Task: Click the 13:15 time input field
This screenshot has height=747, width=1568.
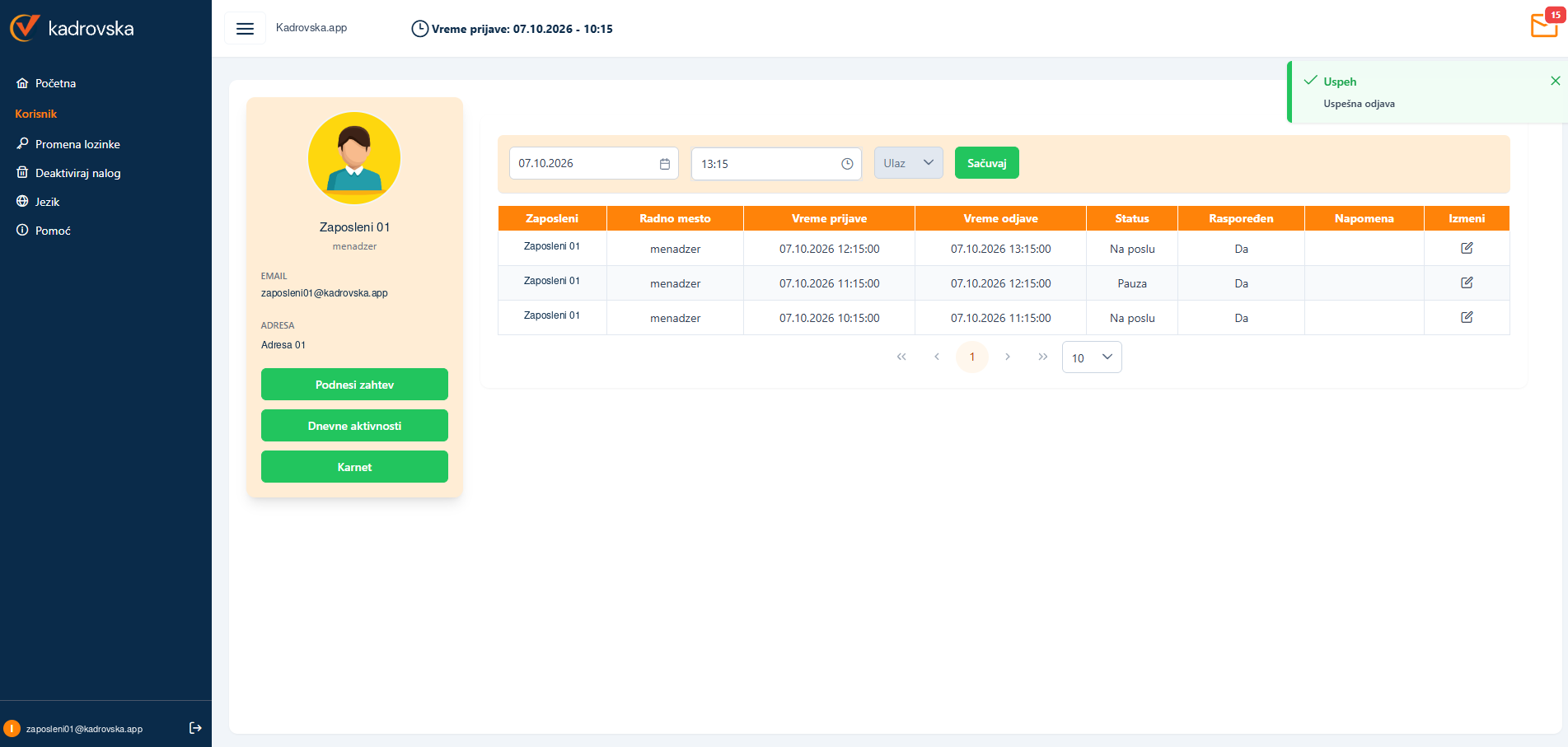Action: point(776,164)
